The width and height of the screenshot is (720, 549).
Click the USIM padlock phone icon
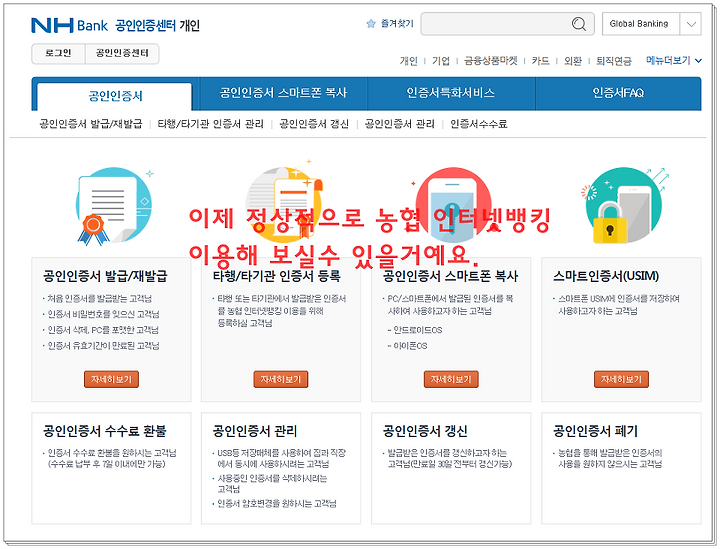[624, 205]
